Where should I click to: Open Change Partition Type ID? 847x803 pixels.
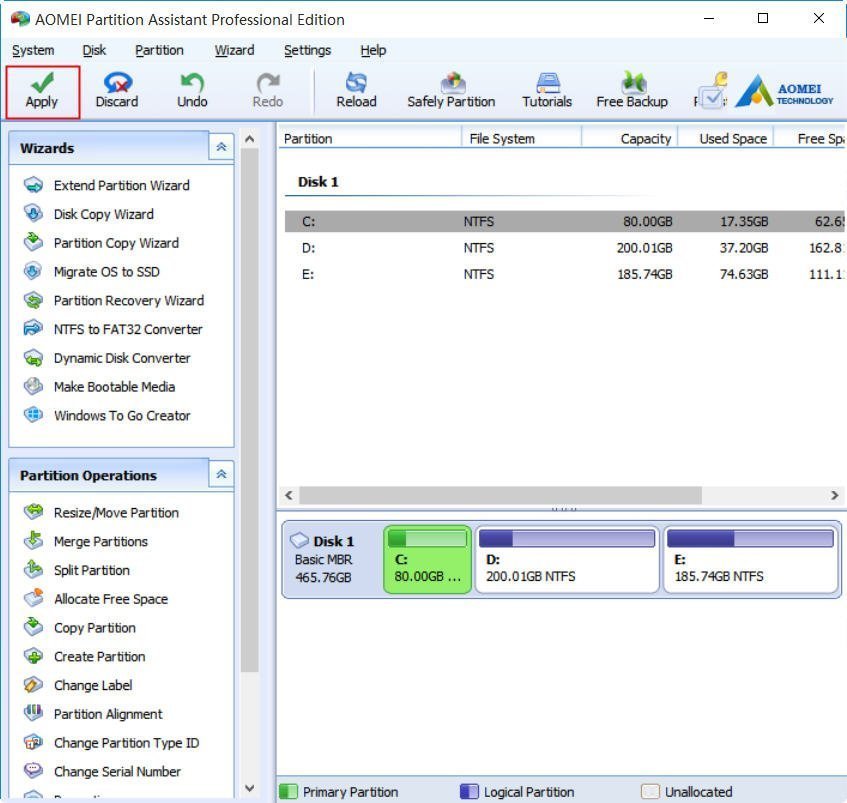pyautogui.click(x=112, y=743)
